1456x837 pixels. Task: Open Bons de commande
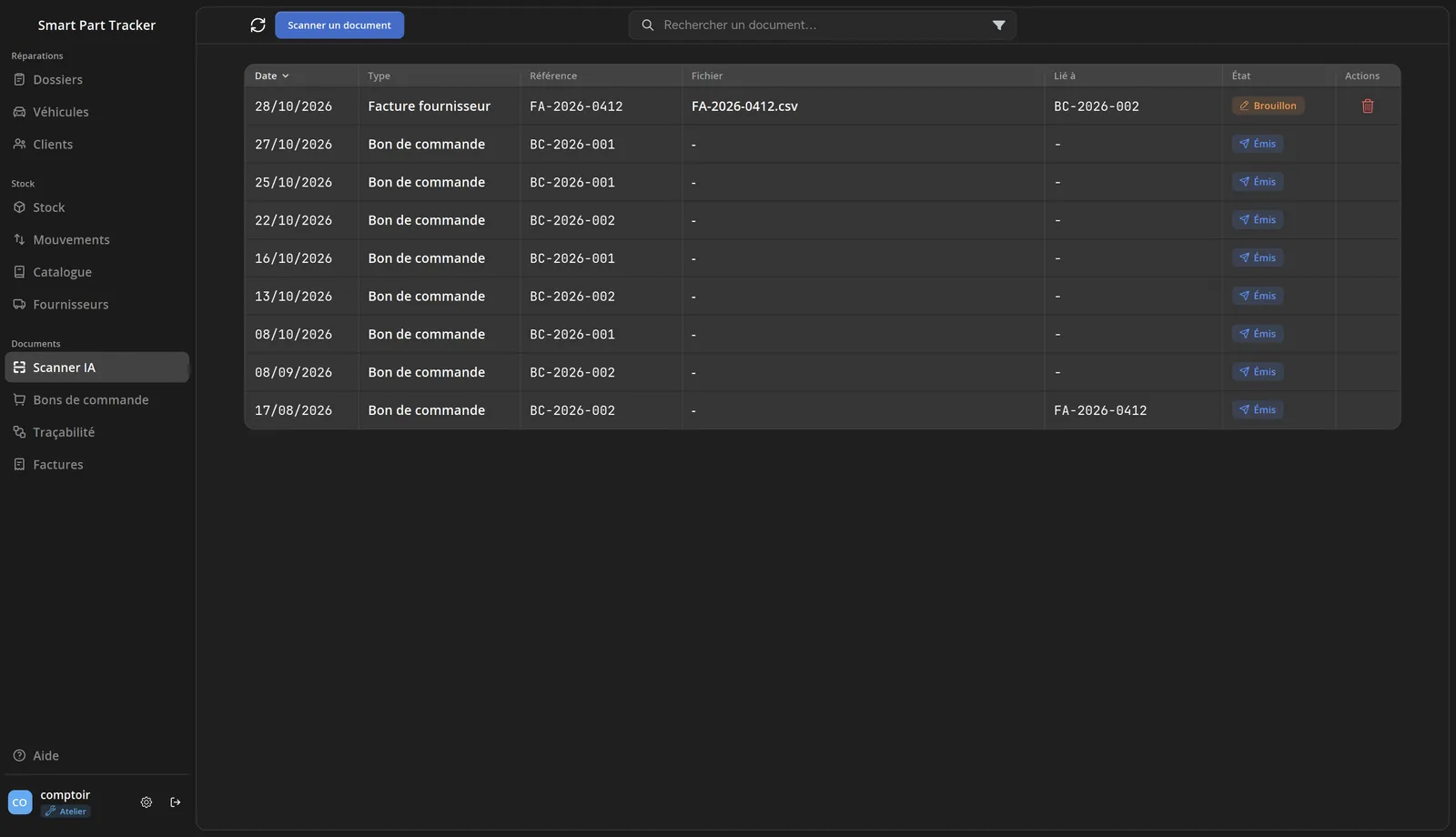point(97,400)
